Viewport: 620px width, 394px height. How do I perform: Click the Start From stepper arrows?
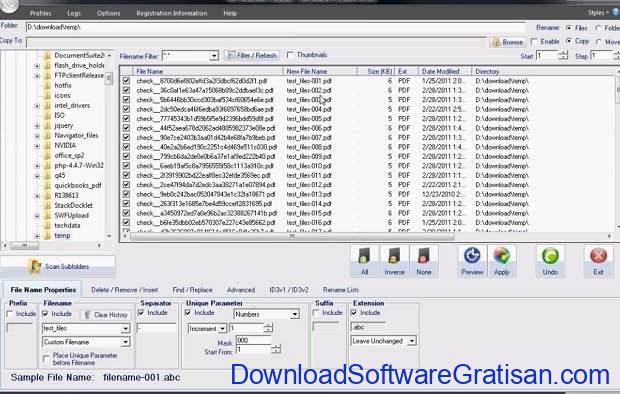coord(276,349)
